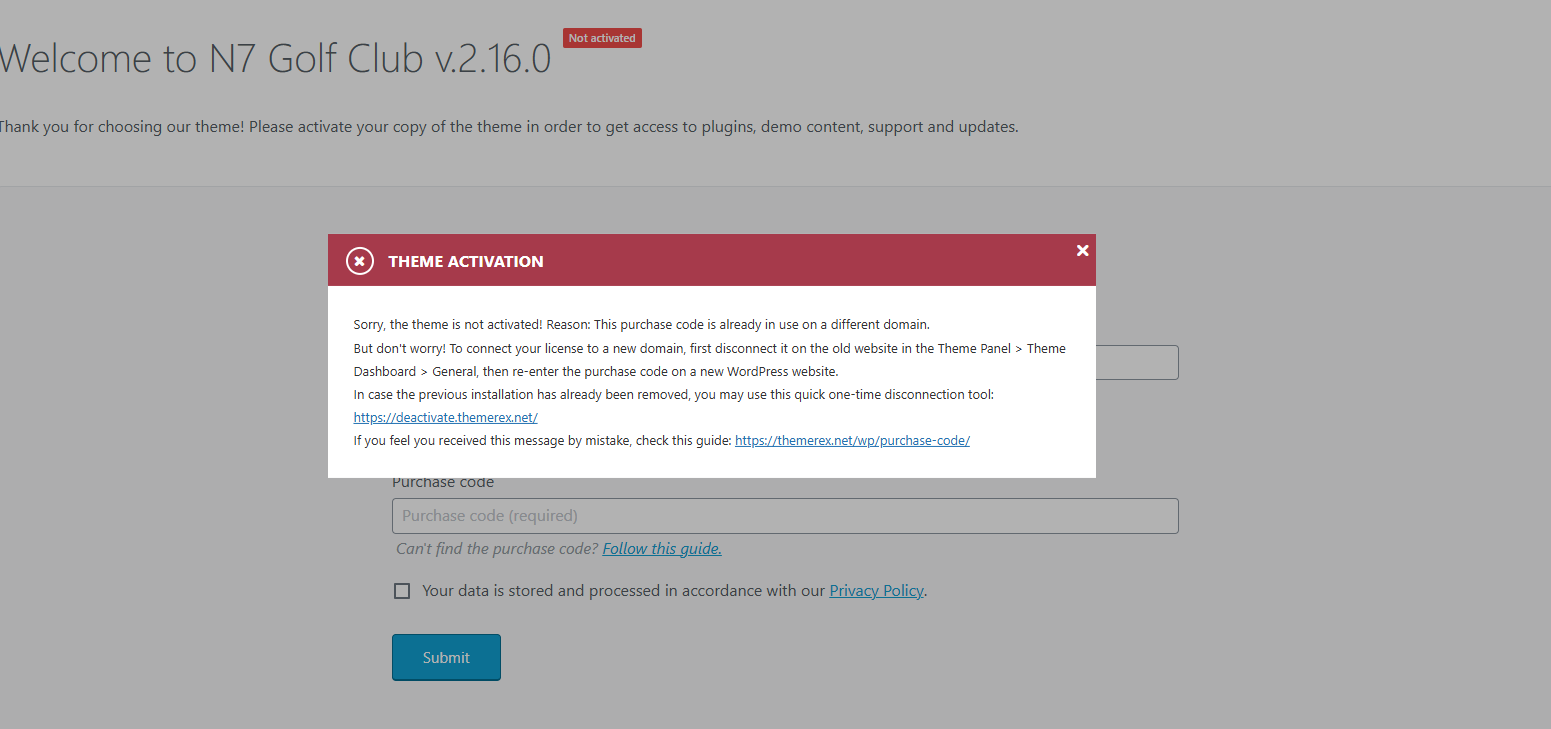Click 'Welcome to N7 Golf Club v.2.16.0' heading
The width and height of the screenshot is (1551, 729).
[x=275, y=60]
